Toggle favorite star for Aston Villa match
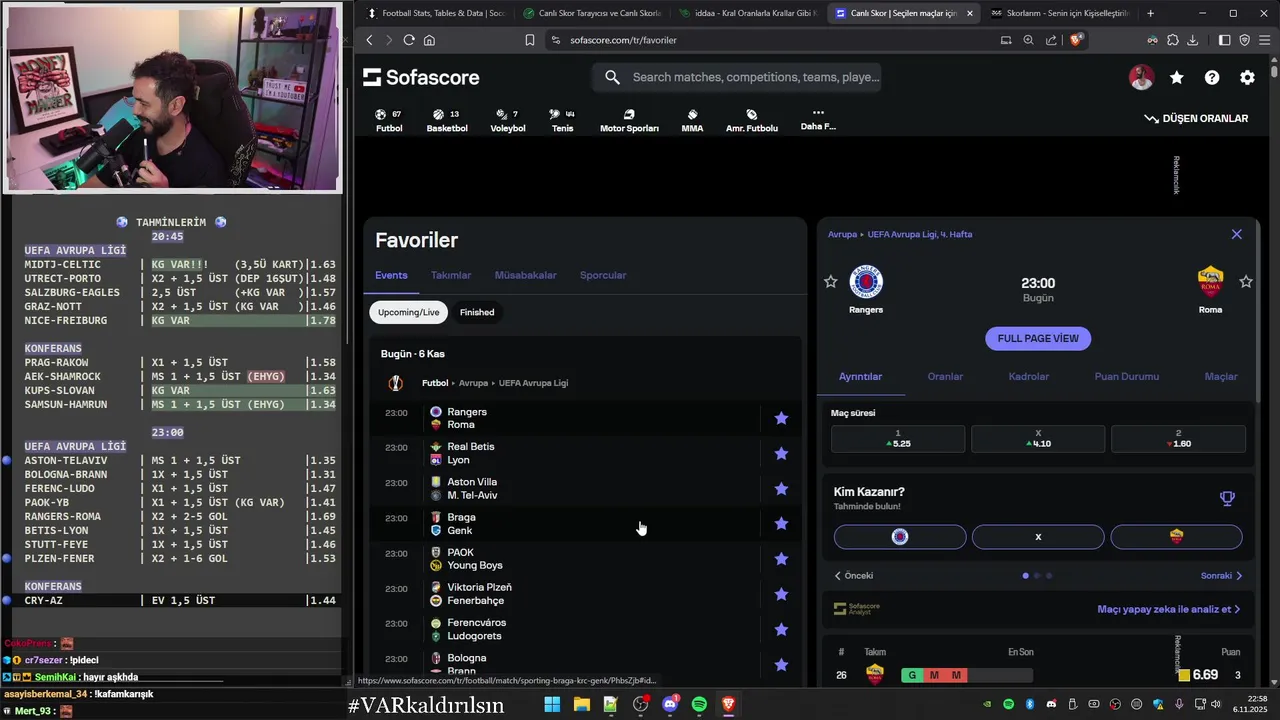 click(x=781, y=488)
